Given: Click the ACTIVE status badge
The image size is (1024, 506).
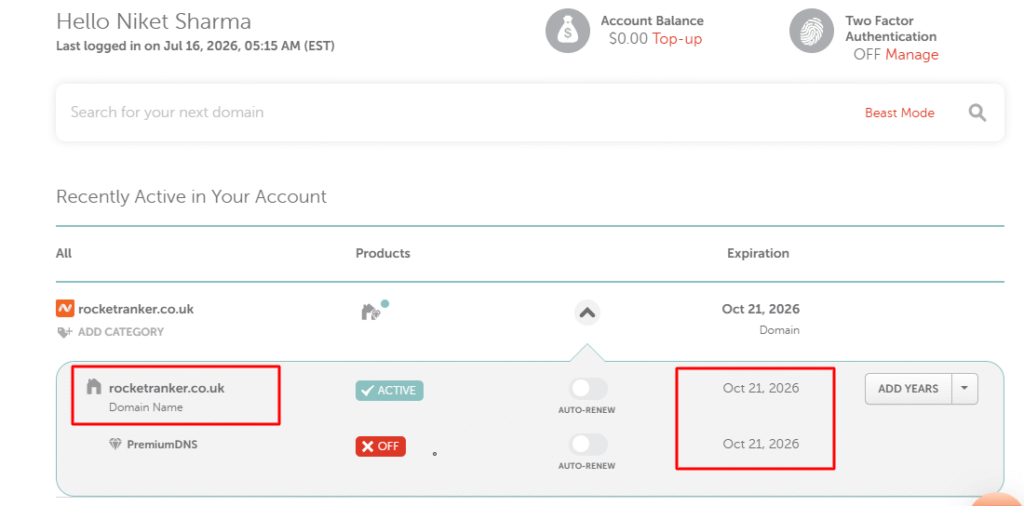Looking at the screenshot, I should tap(389, 390).
